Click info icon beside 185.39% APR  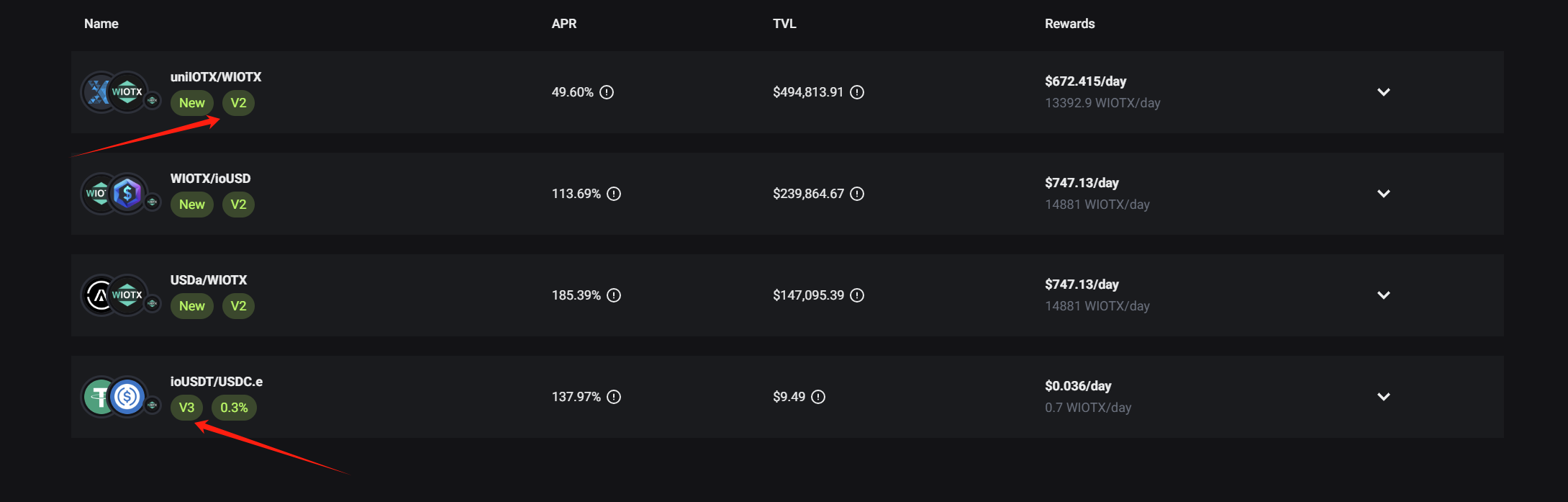(x=614, y=295)
